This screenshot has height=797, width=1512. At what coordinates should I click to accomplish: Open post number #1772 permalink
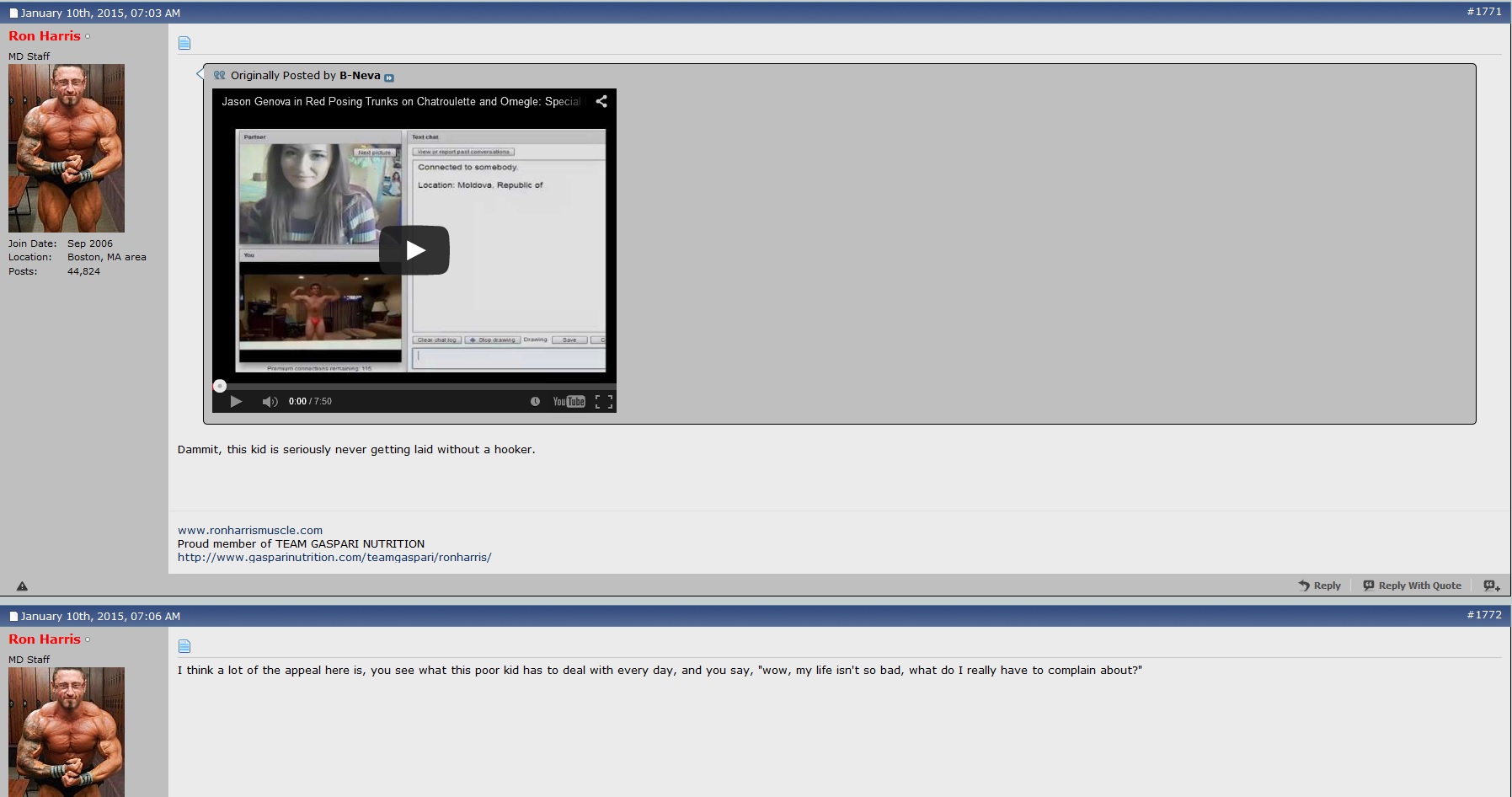[x=1484, y=615]
